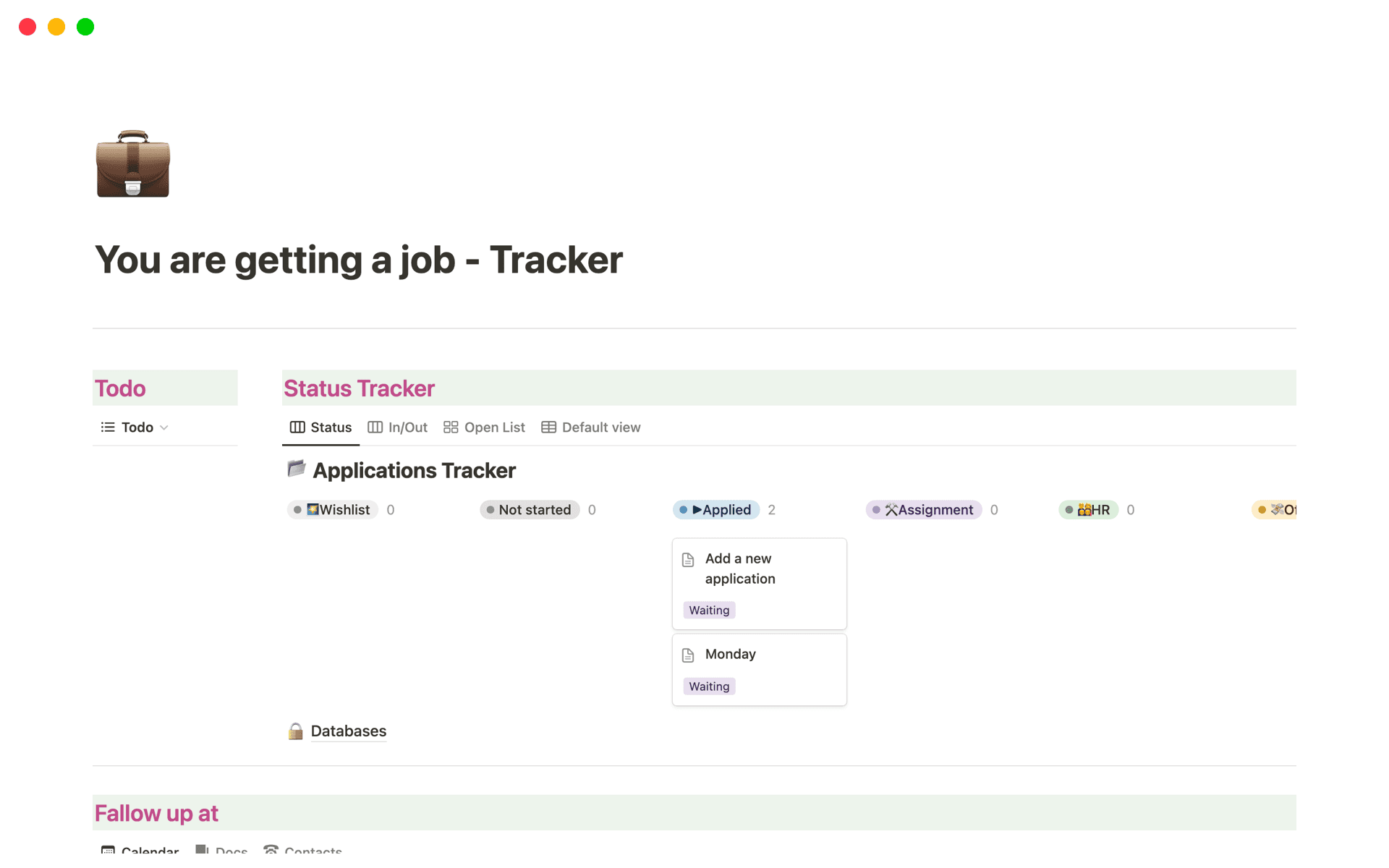Select the board icon next to Status view
Image resolution: width=1389 pixels, height=868 pixels.
click(x=299, y=427)
